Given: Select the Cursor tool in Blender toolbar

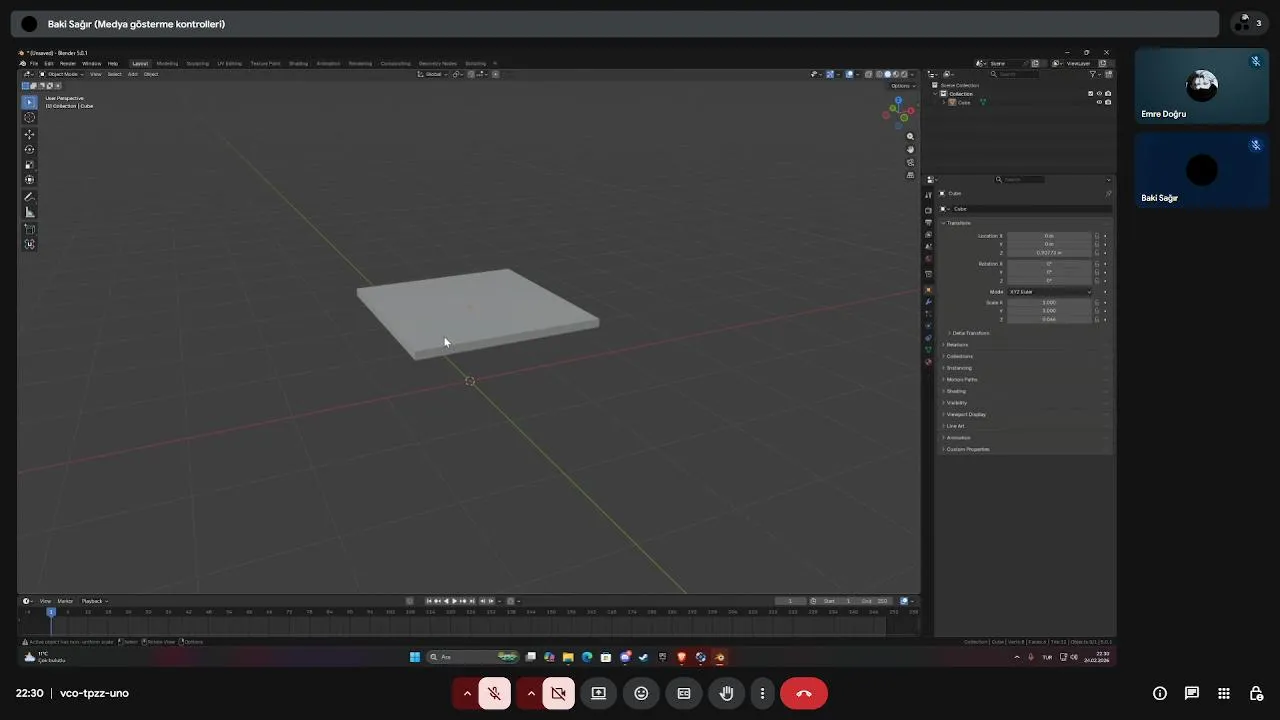Looking at the screenshot, I should pos(29,118).
